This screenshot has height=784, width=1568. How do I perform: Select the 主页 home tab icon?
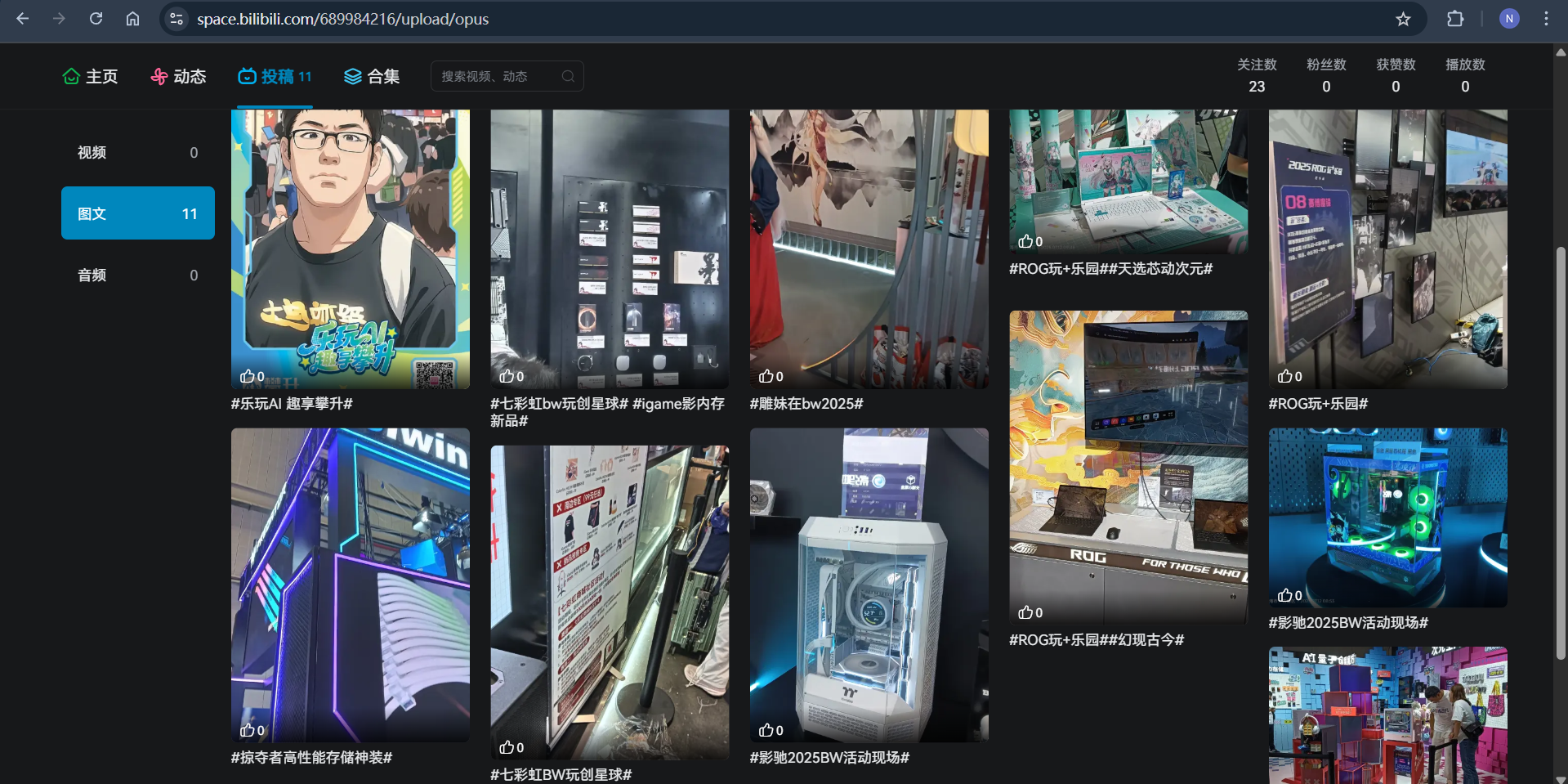click(71, 75)
